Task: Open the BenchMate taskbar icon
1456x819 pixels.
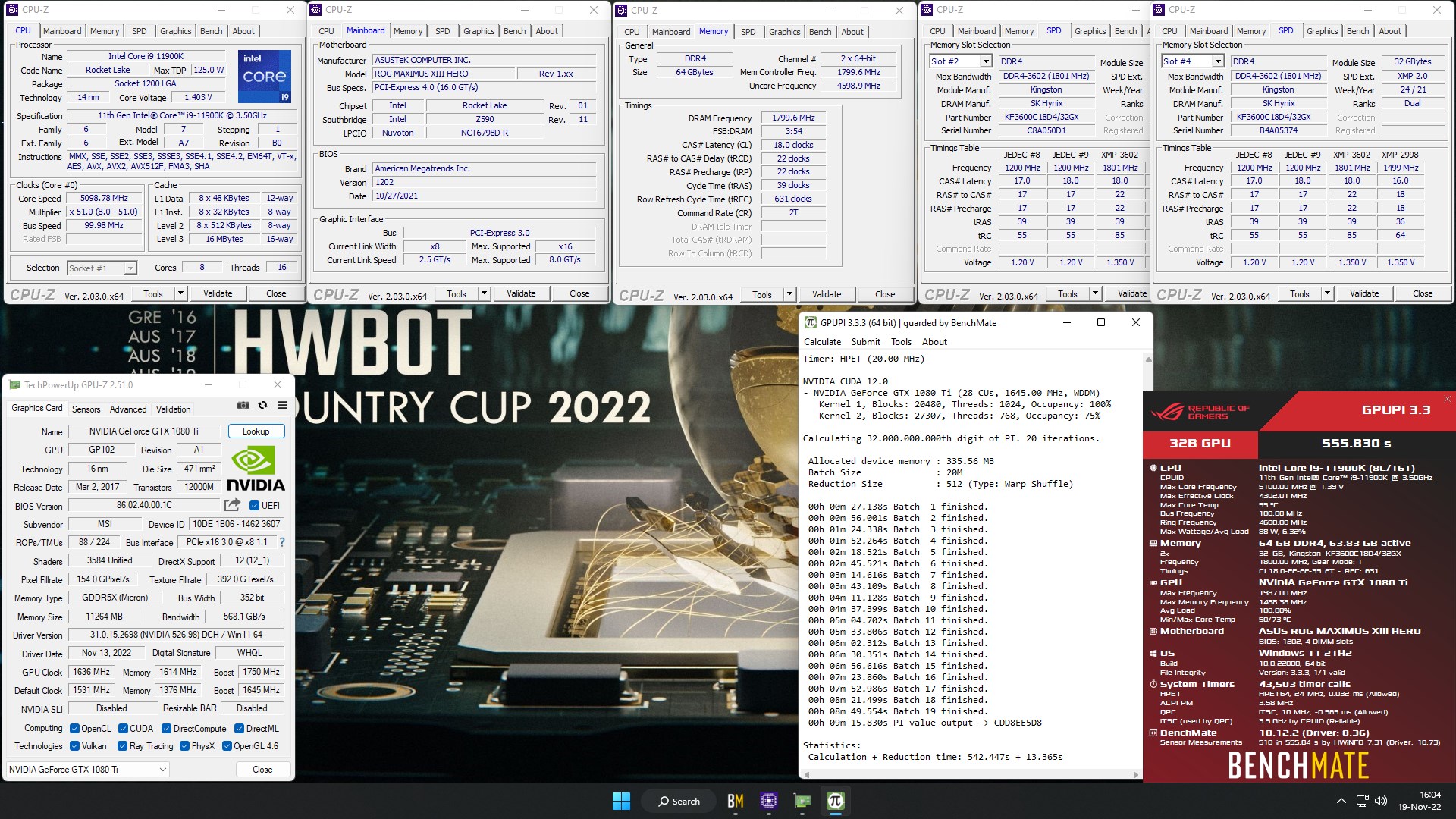Action: pos(735,801)
